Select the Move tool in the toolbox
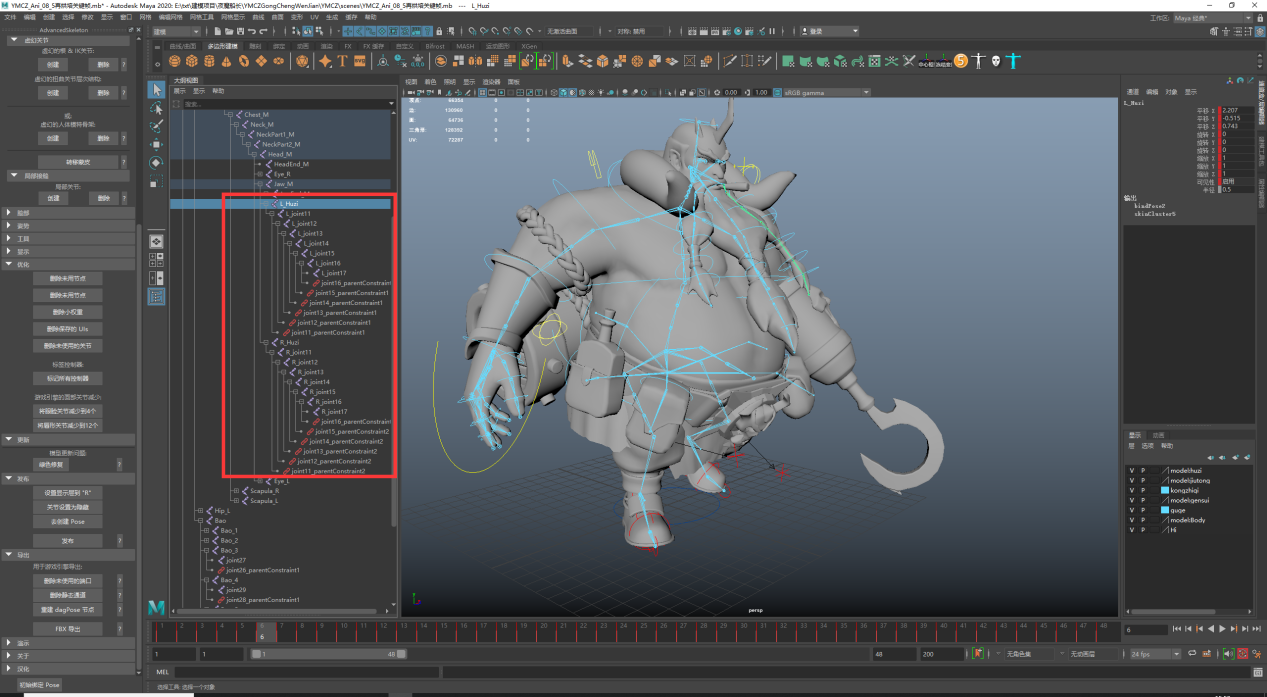Screen dimensions: 1267x697 tap(156, 145)
